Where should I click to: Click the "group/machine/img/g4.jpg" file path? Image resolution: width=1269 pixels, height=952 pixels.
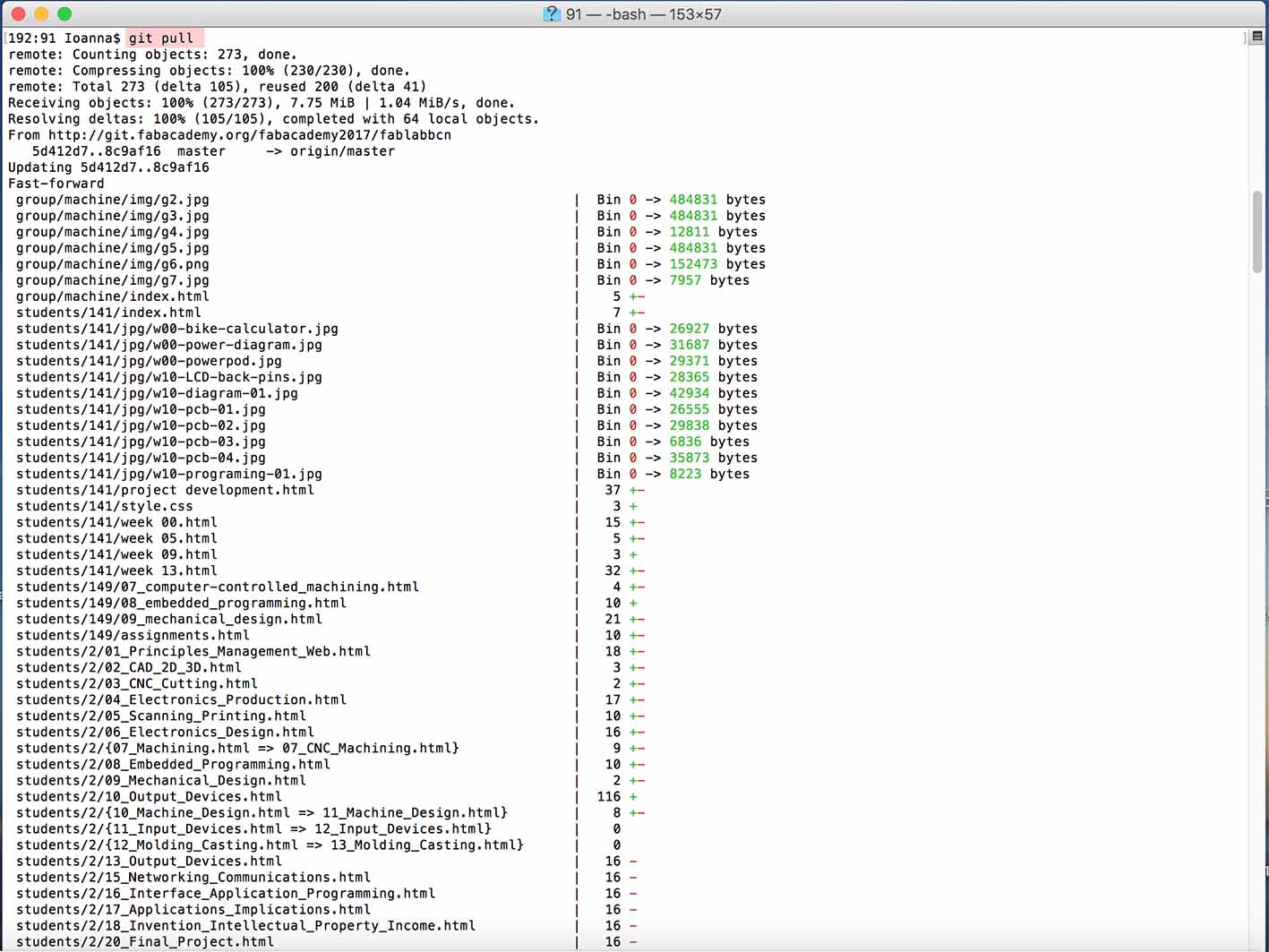pos(113,231)
